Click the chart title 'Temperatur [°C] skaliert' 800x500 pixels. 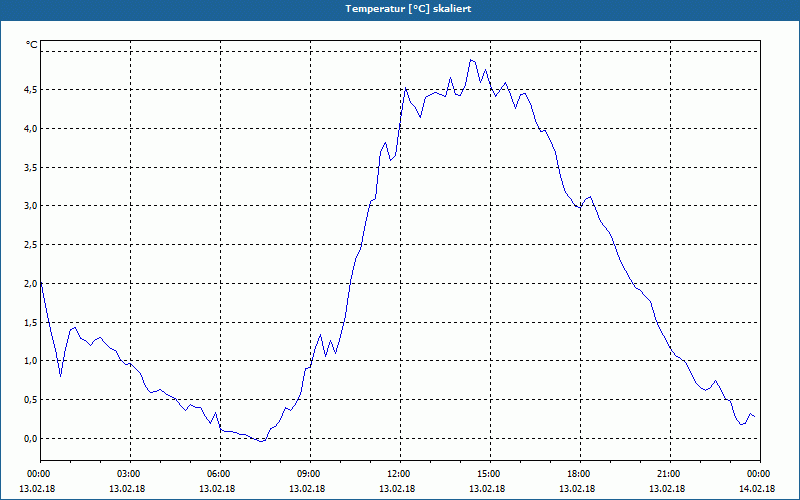click(x=408, y=9)
